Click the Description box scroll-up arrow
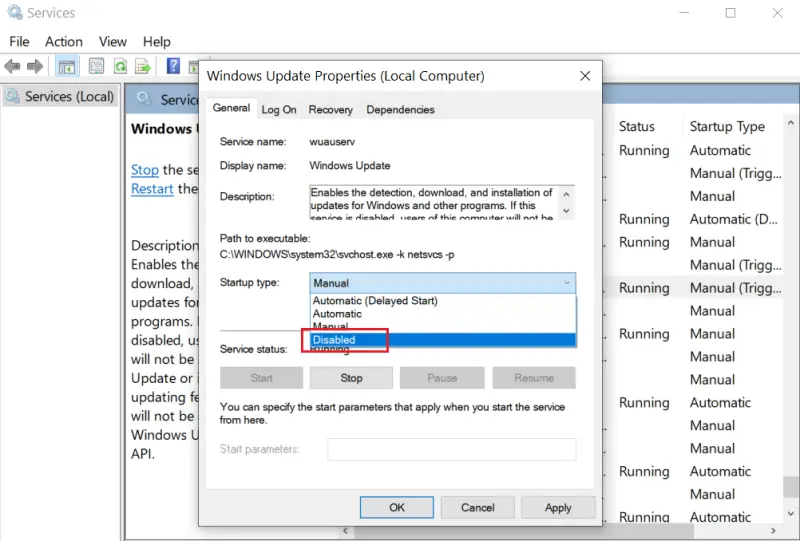This screenshot has width=800, height=541. point(566,194)
